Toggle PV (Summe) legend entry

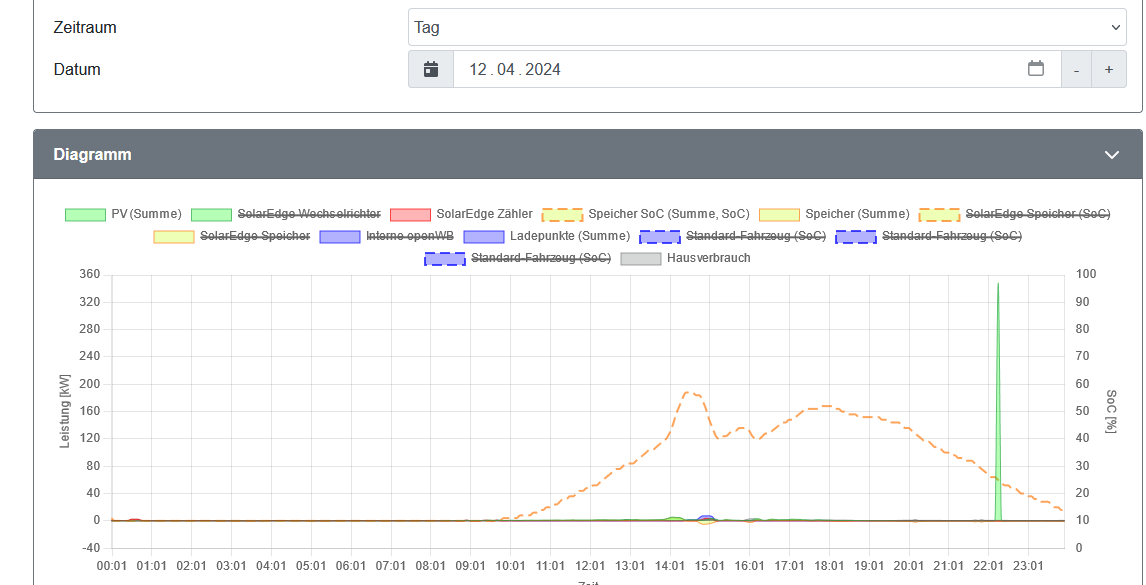point(123,214)
